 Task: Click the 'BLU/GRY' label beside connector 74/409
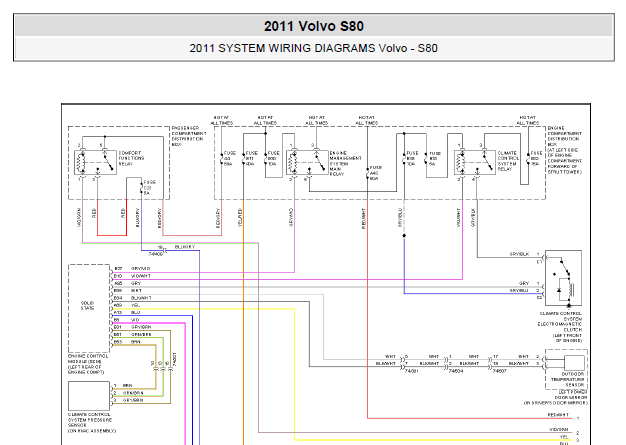[x=184, y=247]
